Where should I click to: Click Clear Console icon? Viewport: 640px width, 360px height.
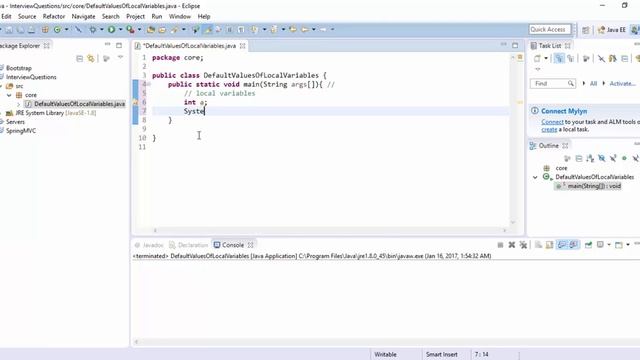[538, 245]
